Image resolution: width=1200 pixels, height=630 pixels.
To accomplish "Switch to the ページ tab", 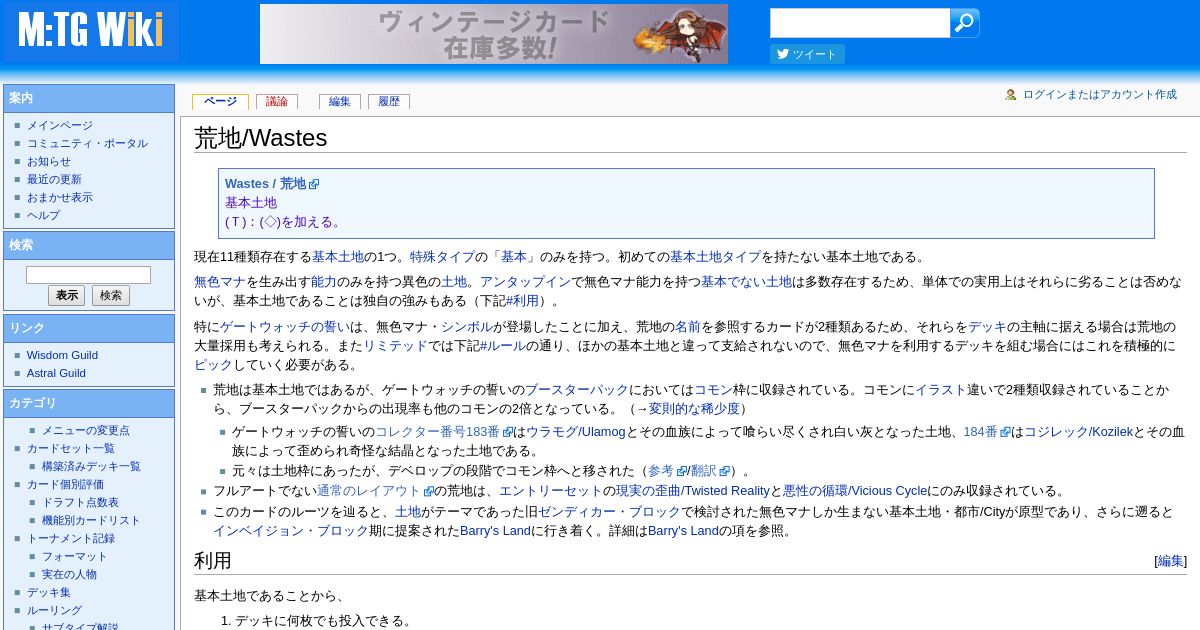I will 220,101.
